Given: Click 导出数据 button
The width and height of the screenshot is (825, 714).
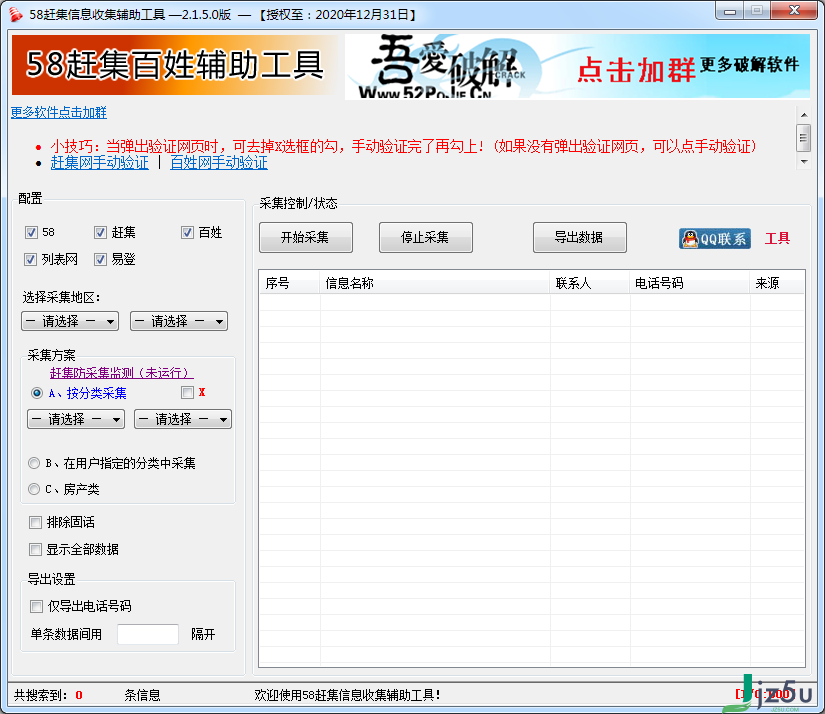Looking at the screenshot, I should tap(580, 237).
